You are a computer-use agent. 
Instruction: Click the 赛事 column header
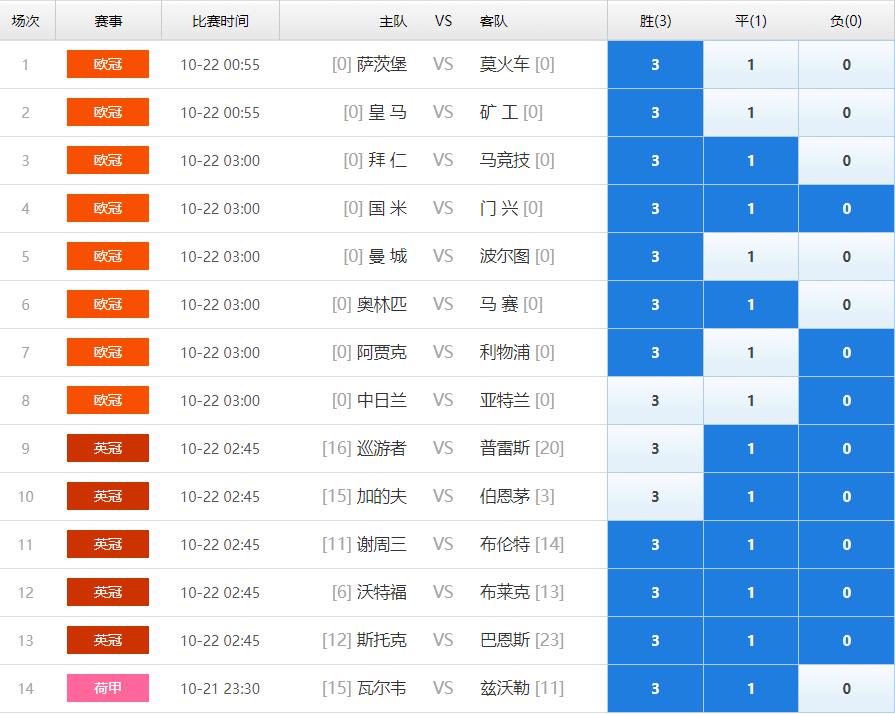coord(108,21)
